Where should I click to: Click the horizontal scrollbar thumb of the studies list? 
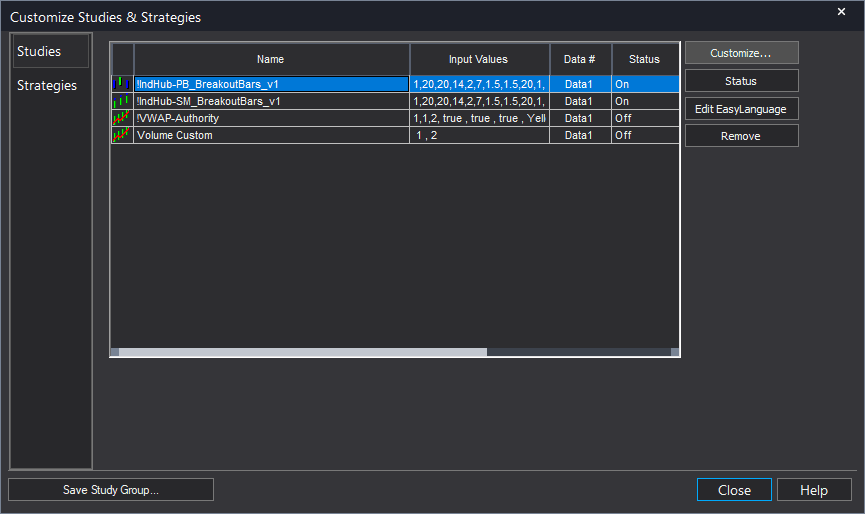pyautogui.click(x=303, y=352)
